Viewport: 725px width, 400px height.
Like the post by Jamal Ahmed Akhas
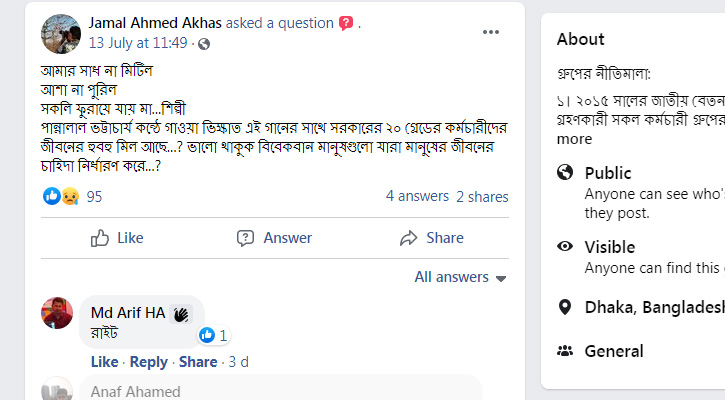[117, 238]
